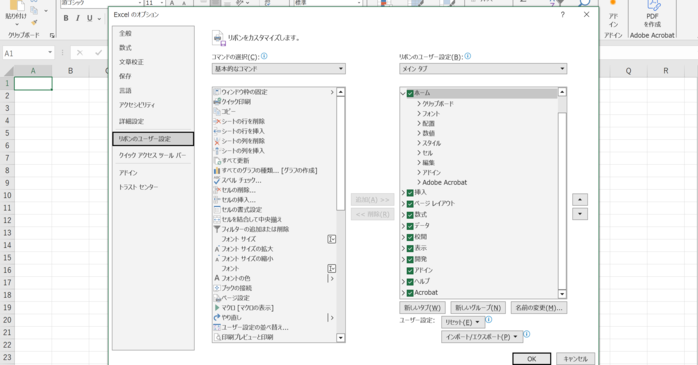Click the キャンセル button
The width and height of the screenshot is (698, 365).
coord(575,359)
